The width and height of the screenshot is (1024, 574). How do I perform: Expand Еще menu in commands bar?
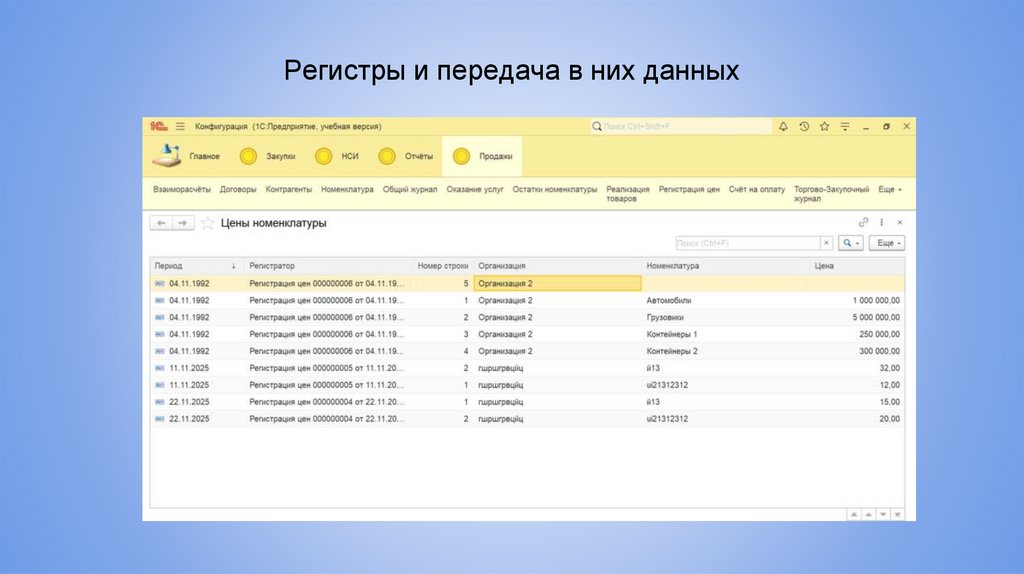click(890, 189)
